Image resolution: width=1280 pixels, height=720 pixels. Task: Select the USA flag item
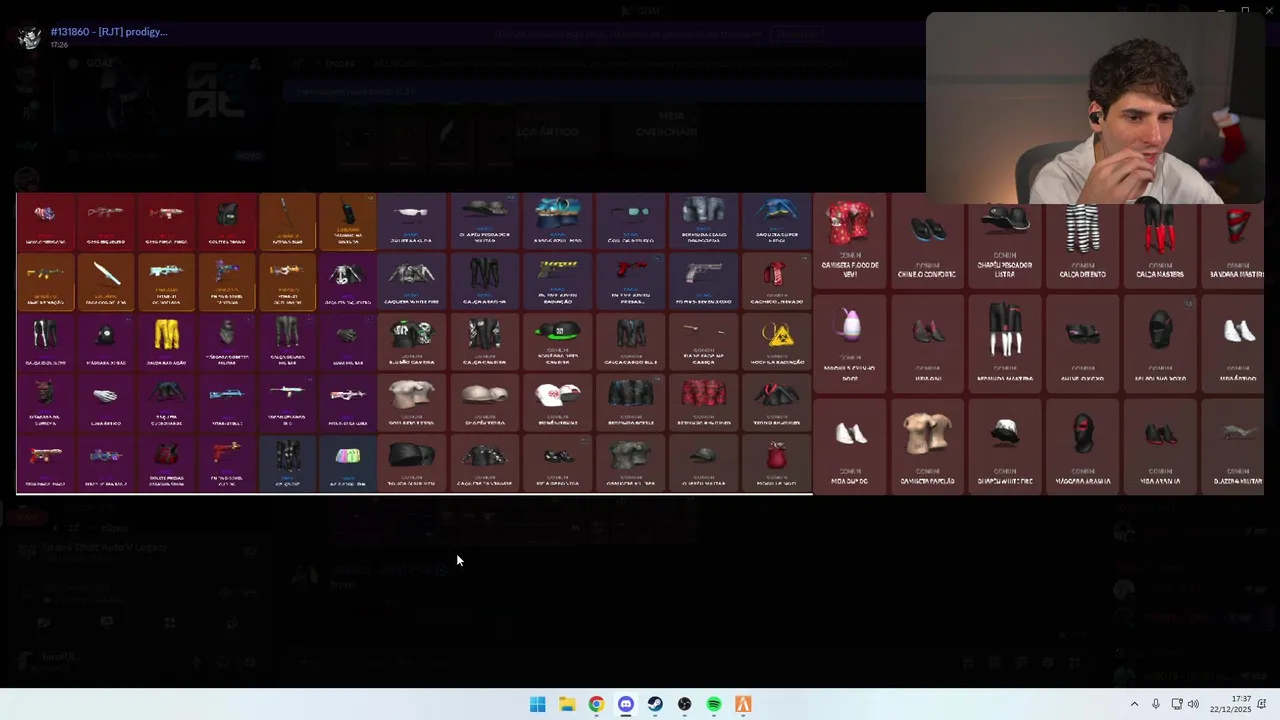pyautogui.click(x=45, y=221)
